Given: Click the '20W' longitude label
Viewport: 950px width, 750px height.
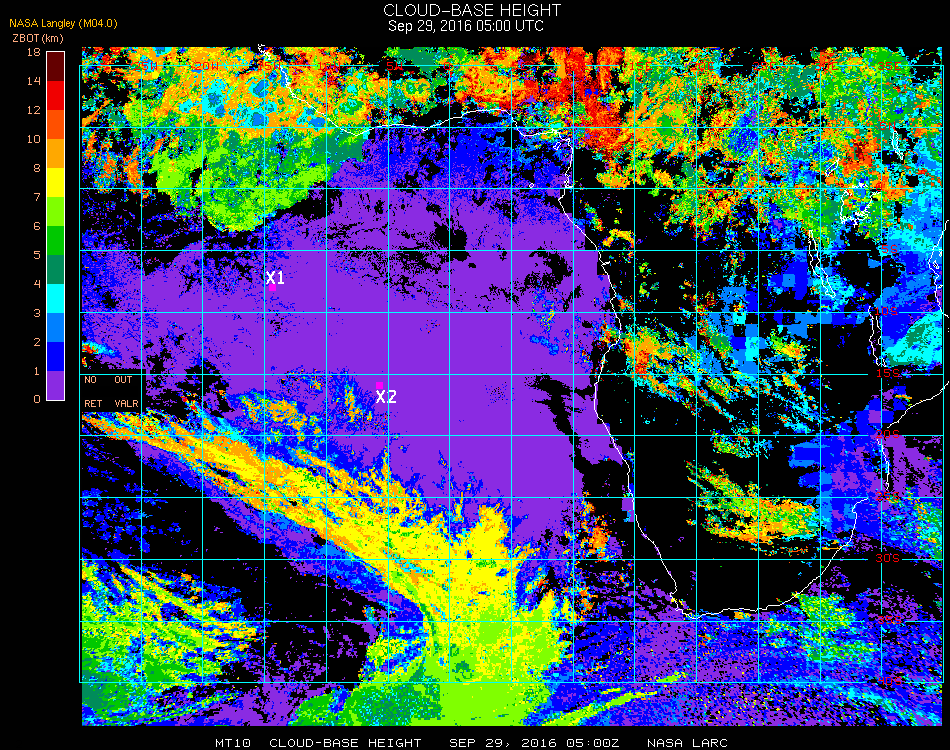Looking at the screenshot, I should pyautogui.click(x=207, y=66).
